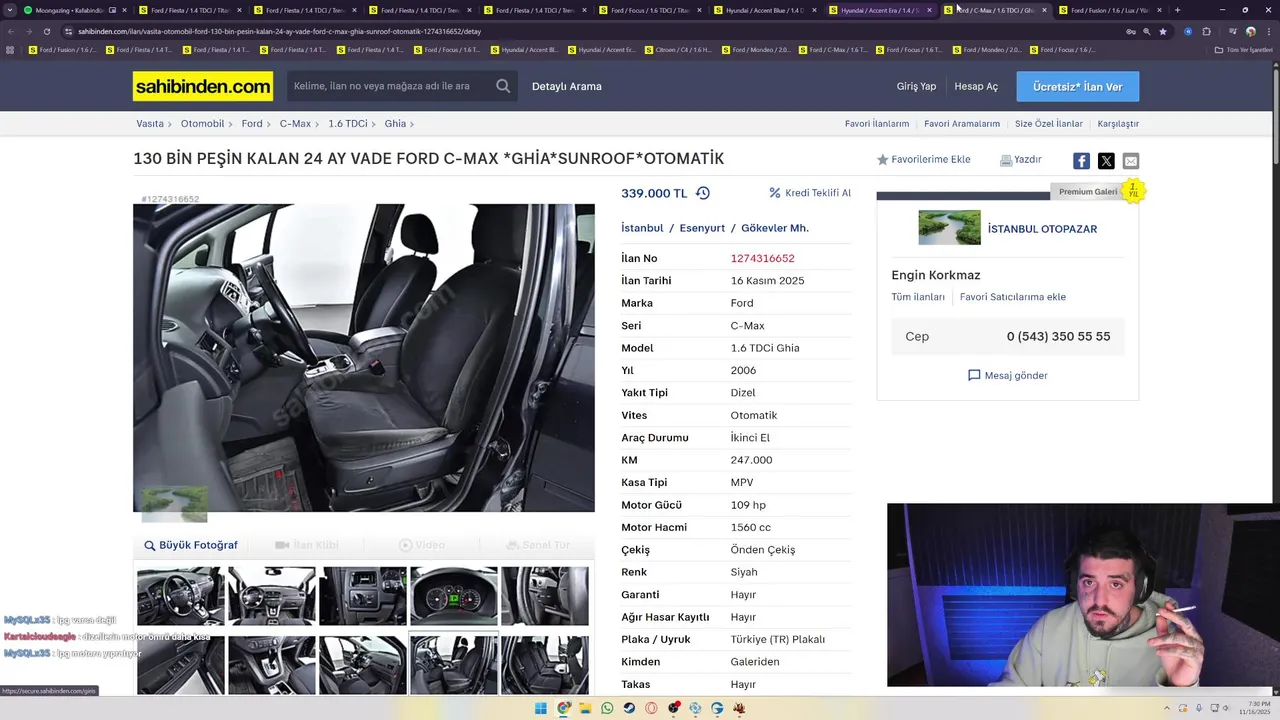
Task: Open Detaylı Arama
Action: coord(567,86)
